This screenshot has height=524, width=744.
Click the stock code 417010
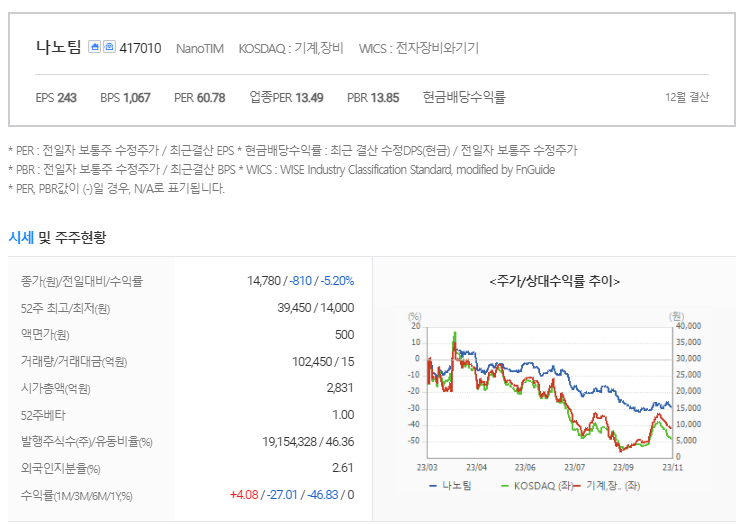click(140, 48)
